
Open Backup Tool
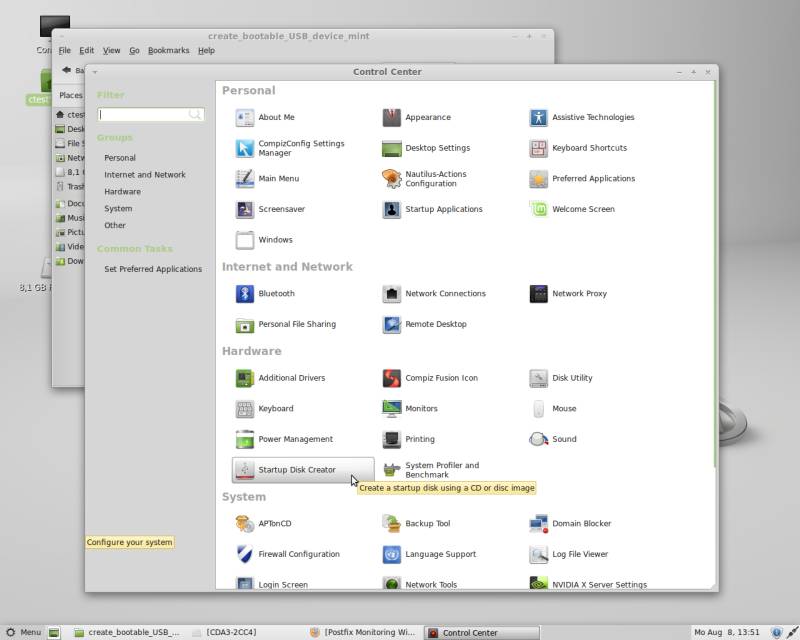coord(417,524)
